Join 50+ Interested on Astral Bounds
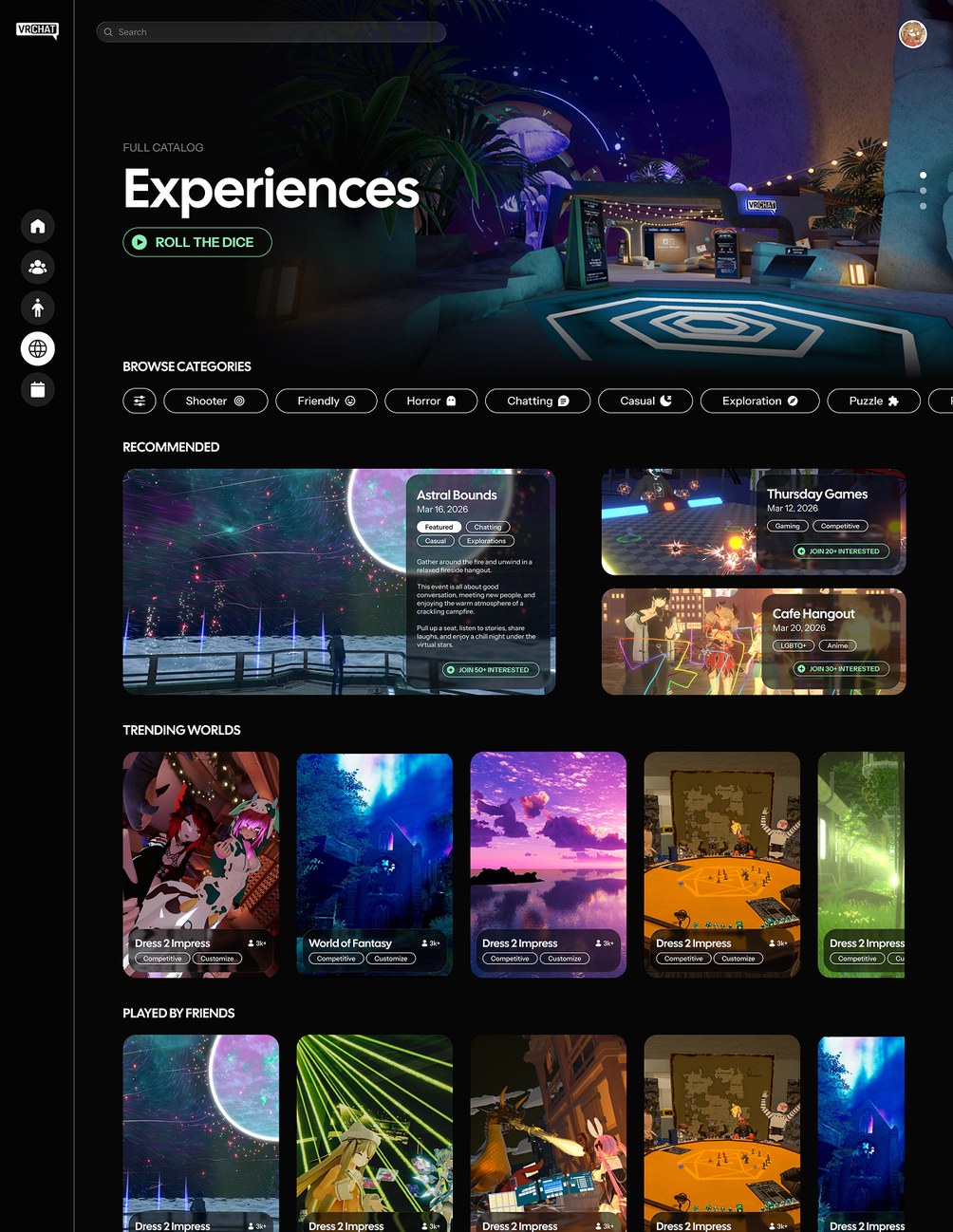 pos(491,670)
